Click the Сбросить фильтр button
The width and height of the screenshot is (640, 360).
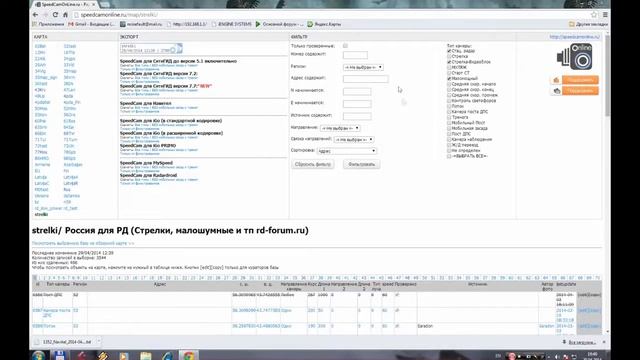click(313, 164)
